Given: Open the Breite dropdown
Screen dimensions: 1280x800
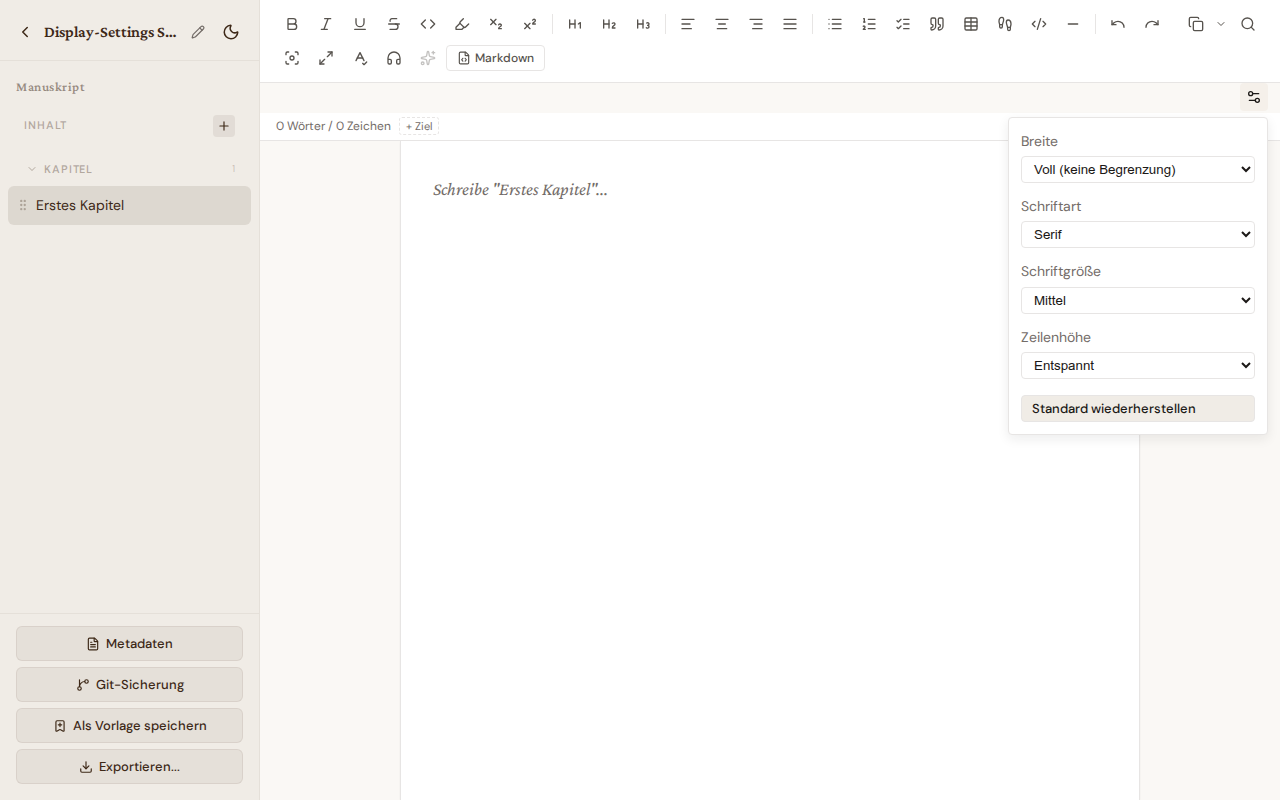Looking at the screenshot, I should 1138,169.
